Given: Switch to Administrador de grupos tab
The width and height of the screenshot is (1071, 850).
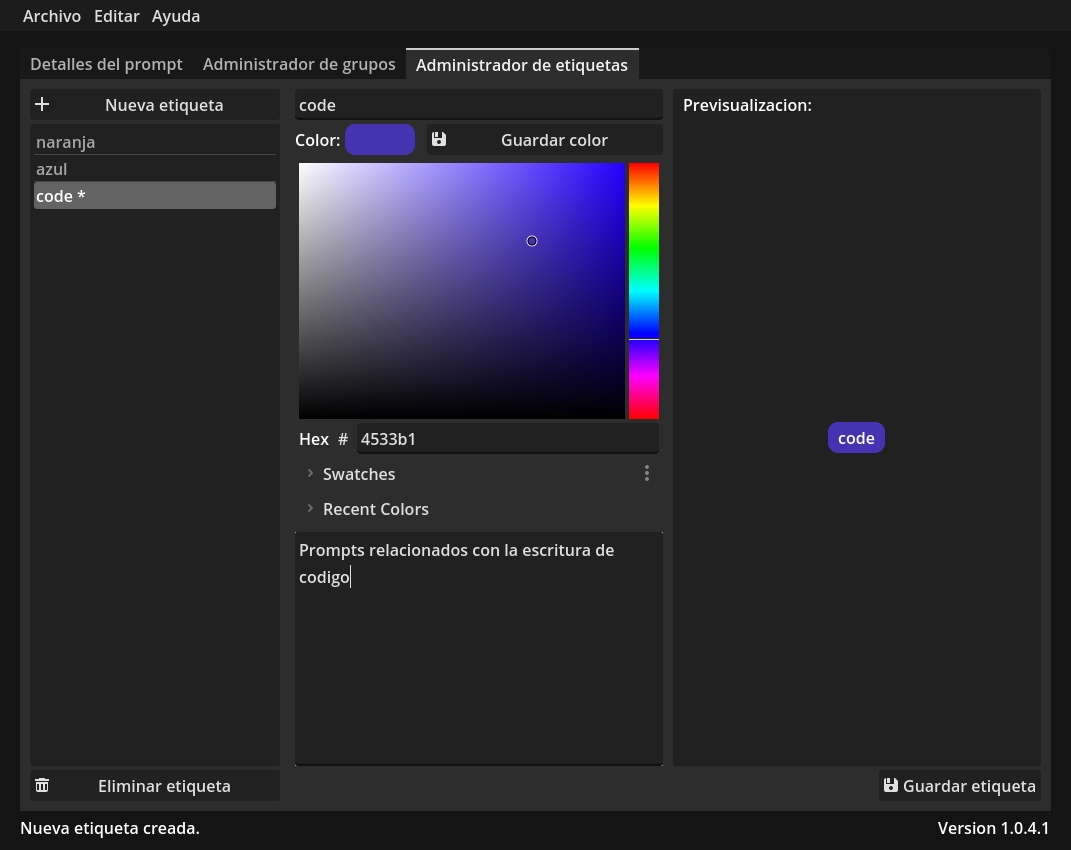Looking at the screenshot, I should coord(299,64).
